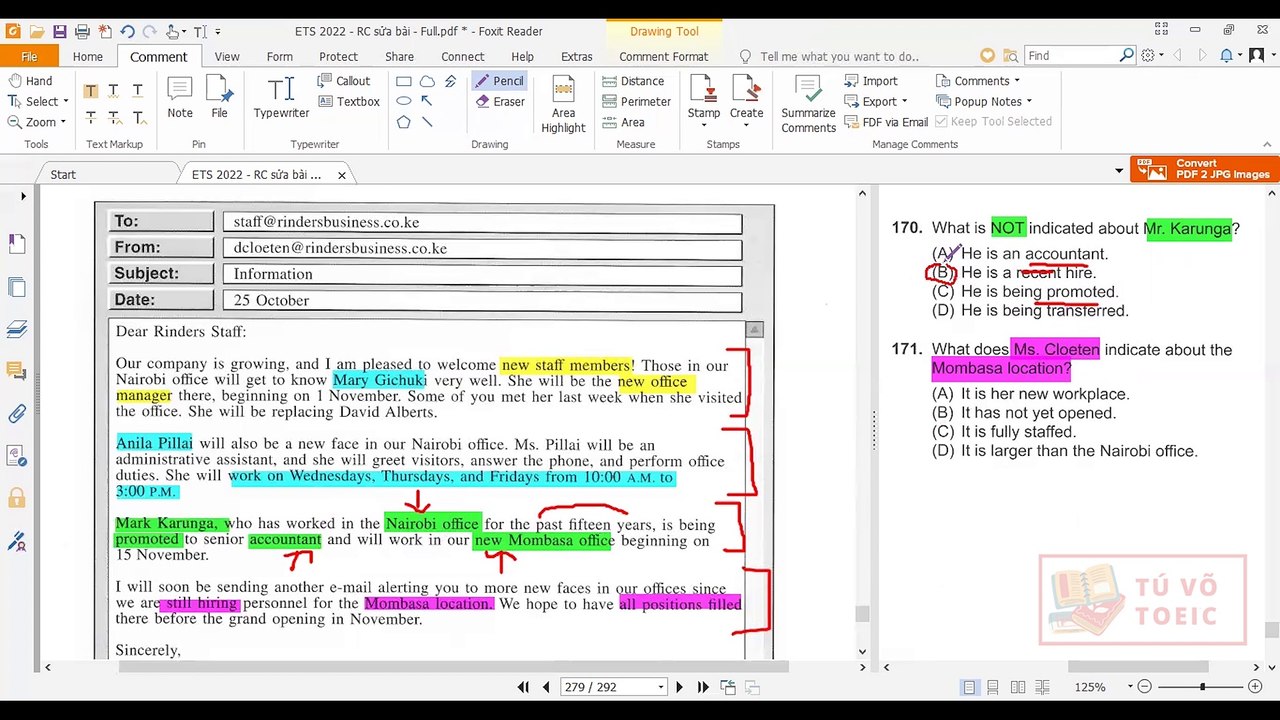The height and width of the screenshot is (720, 1280).
Task: Click the Print icon in quick access toolbar
Action: coord(82,31)
